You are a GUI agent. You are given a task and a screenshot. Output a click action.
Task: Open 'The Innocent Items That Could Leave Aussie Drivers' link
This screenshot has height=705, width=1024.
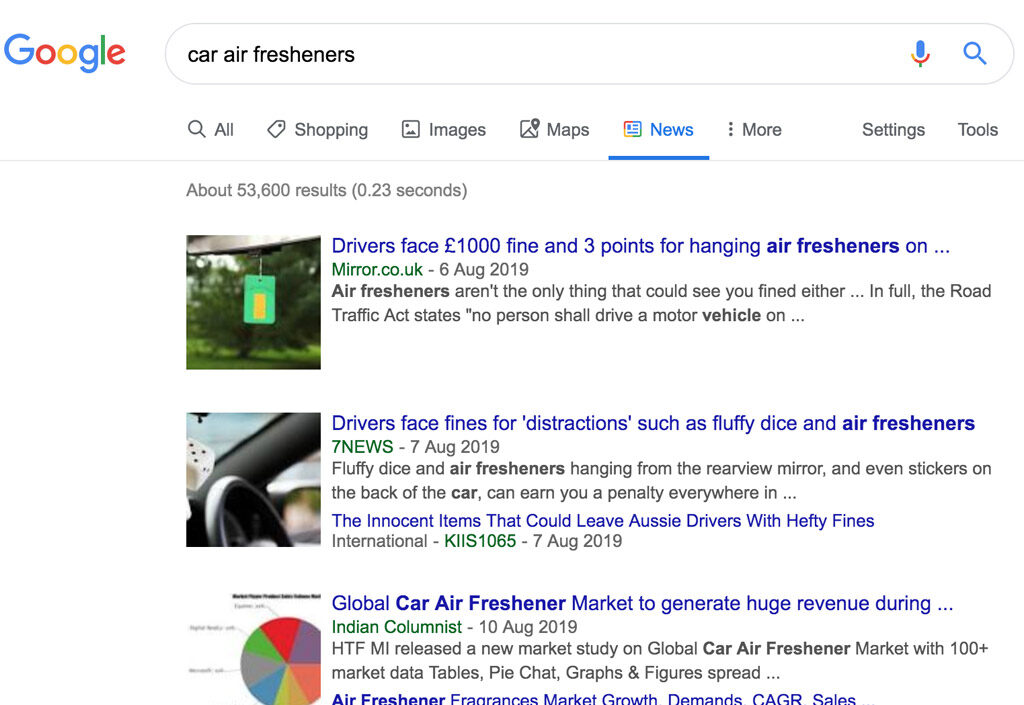pyautogui.click(x=603, y=520)
